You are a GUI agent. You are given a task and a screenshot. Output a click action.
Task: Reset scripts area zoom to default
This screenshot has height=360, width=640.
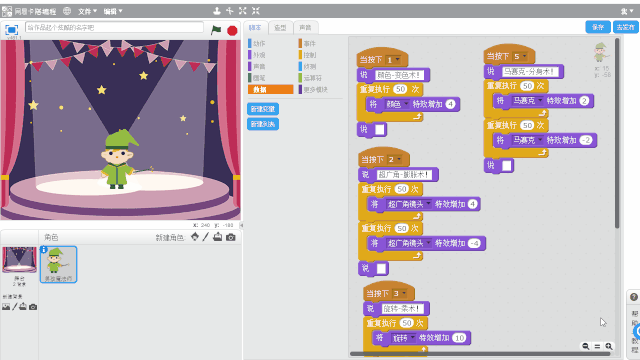597,346
